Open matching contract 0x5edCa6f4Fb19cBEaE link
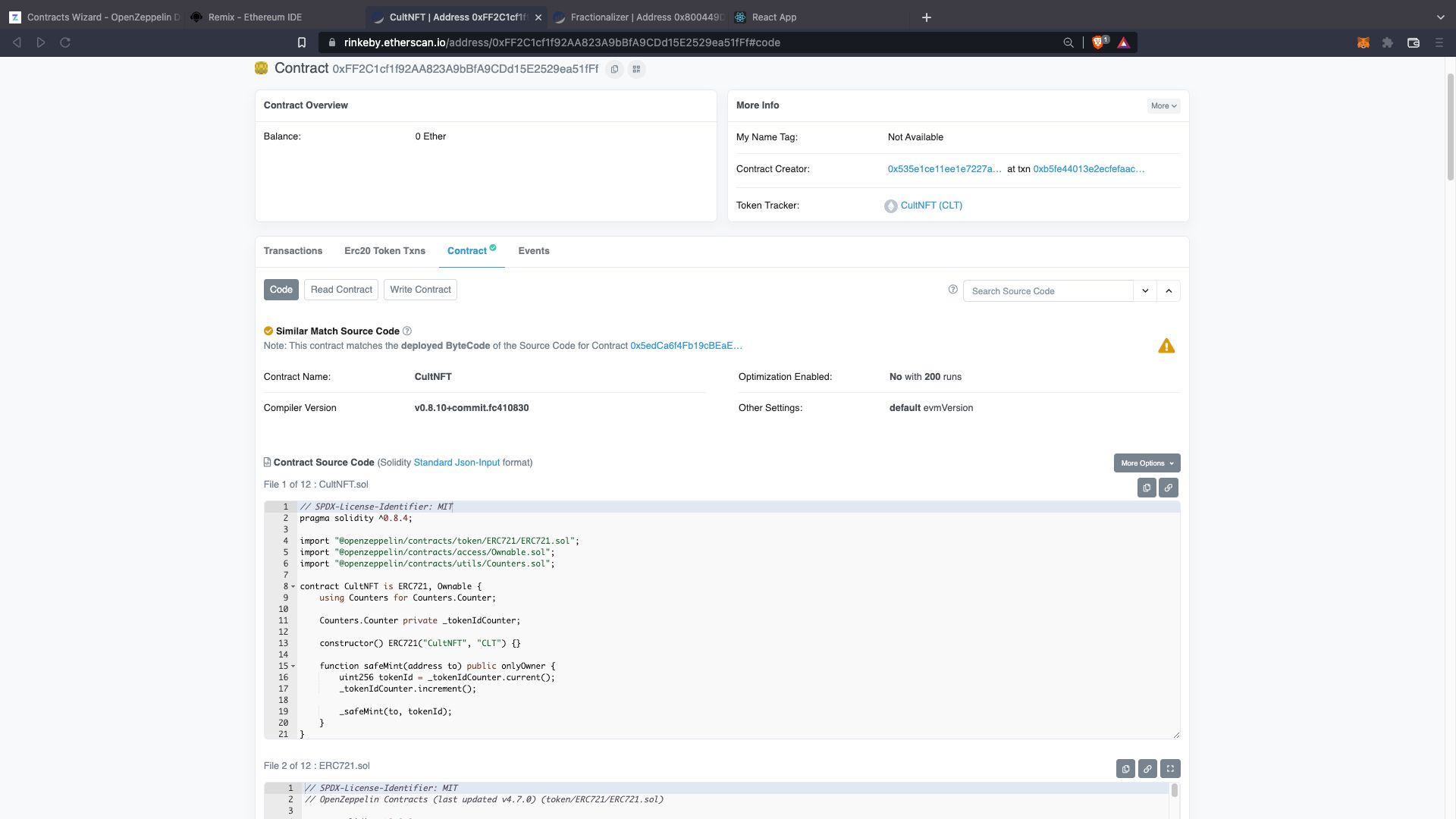Image resolution: width=1456 pixels, height=819 pixels. 686,346
